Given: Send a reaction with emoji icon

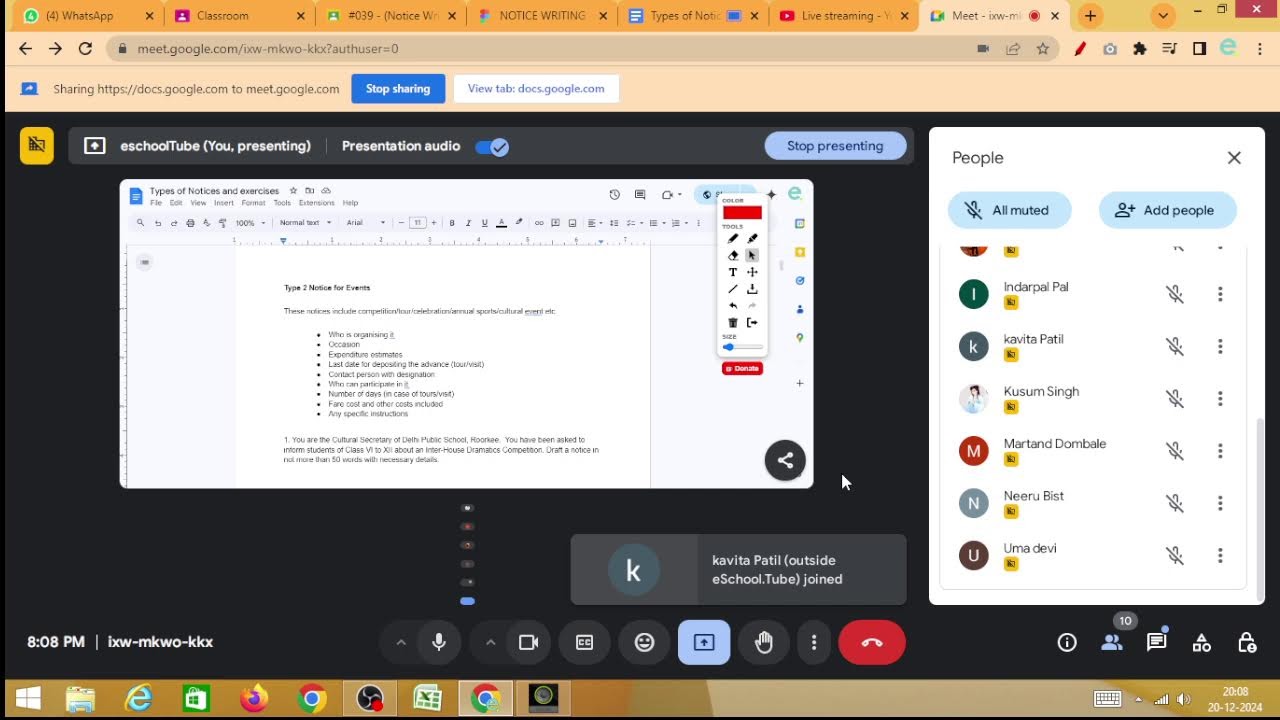Looking at the screenshot, I should [x=645, y=643].
